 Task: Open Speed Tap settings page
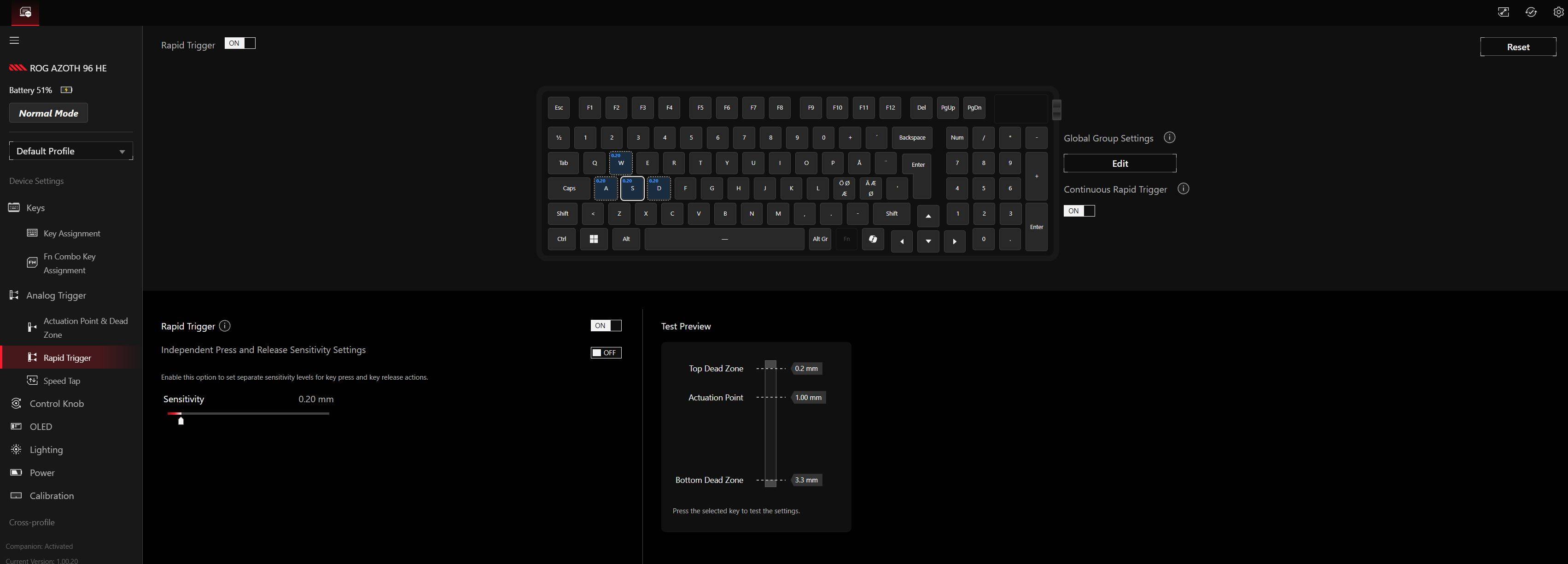[x=62, y=381]
